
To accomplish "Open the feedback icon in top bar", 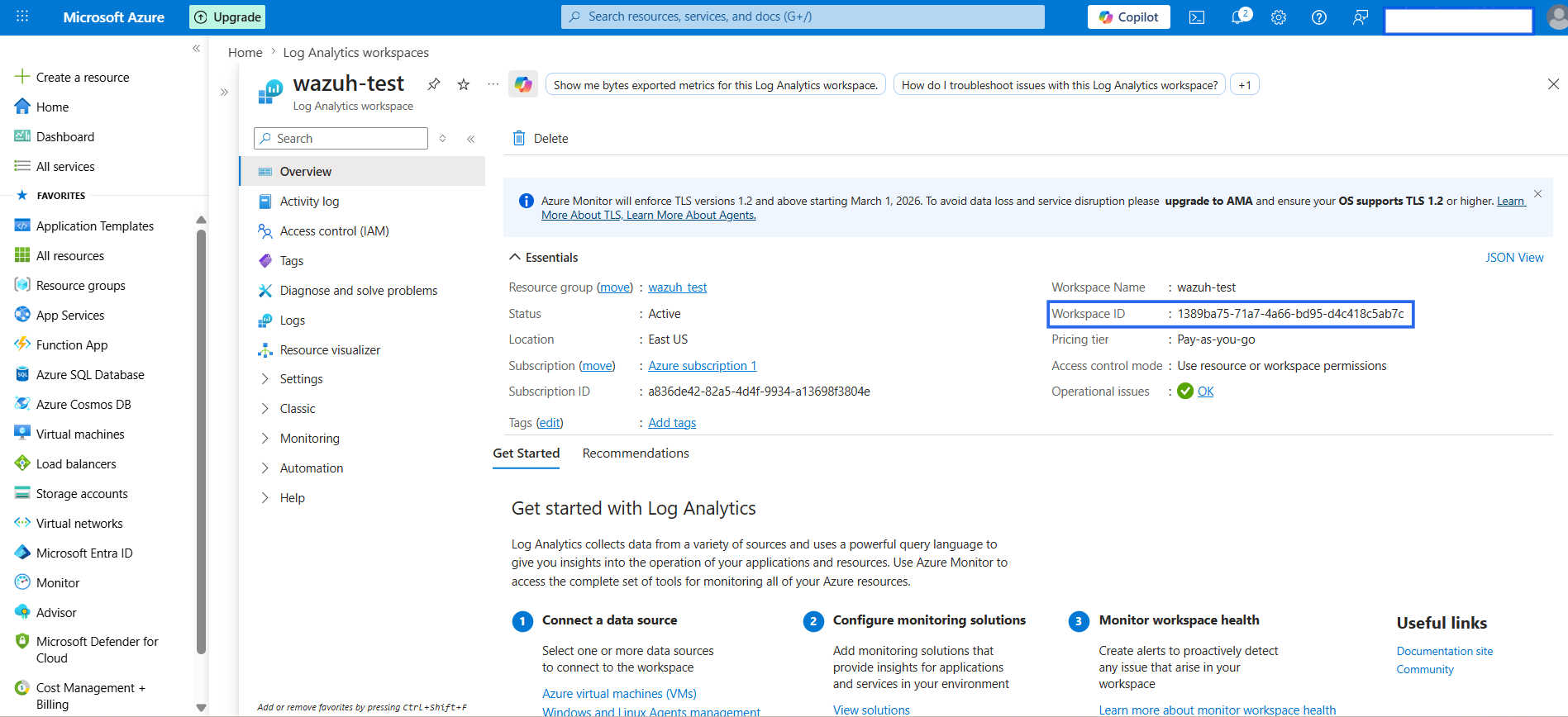I will click(x=1360, y=17).
